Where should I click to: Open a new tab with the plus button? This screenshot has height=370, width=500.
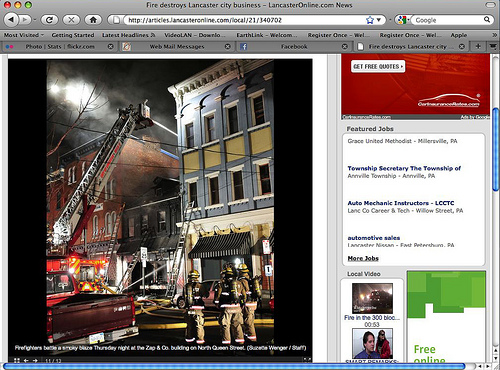(x=478, y=46)
